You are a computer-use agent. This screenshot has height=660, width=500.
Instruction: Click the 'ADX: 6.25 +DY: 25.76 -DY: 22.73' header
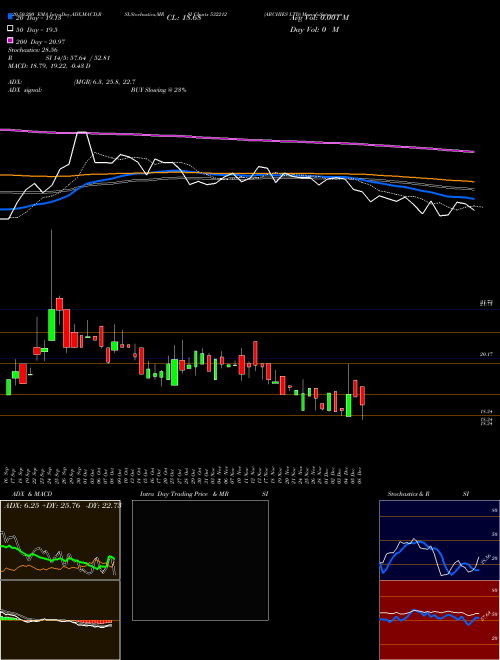coord(62,506)
